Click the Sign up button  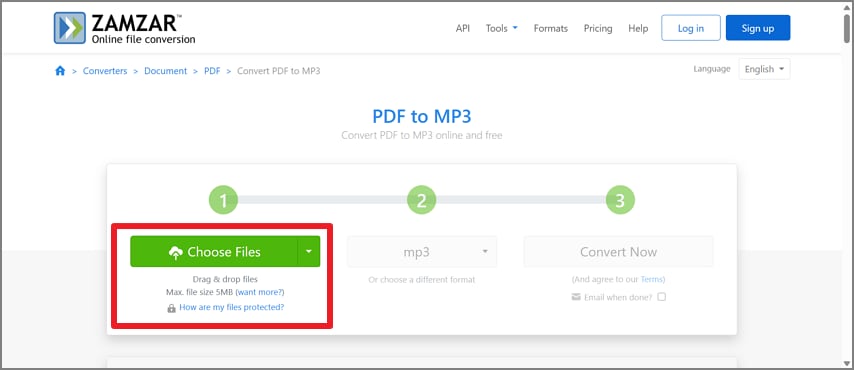click(x=758, y=28)
